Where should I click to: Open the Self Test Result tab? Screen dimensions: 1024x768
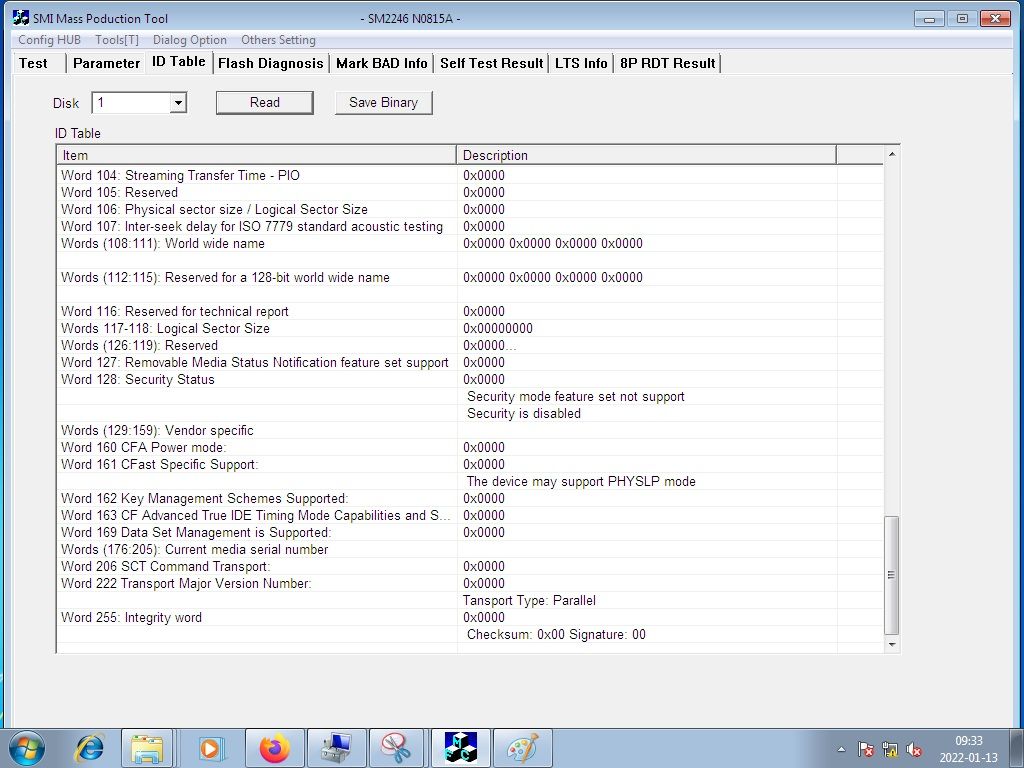pos(491,63)
